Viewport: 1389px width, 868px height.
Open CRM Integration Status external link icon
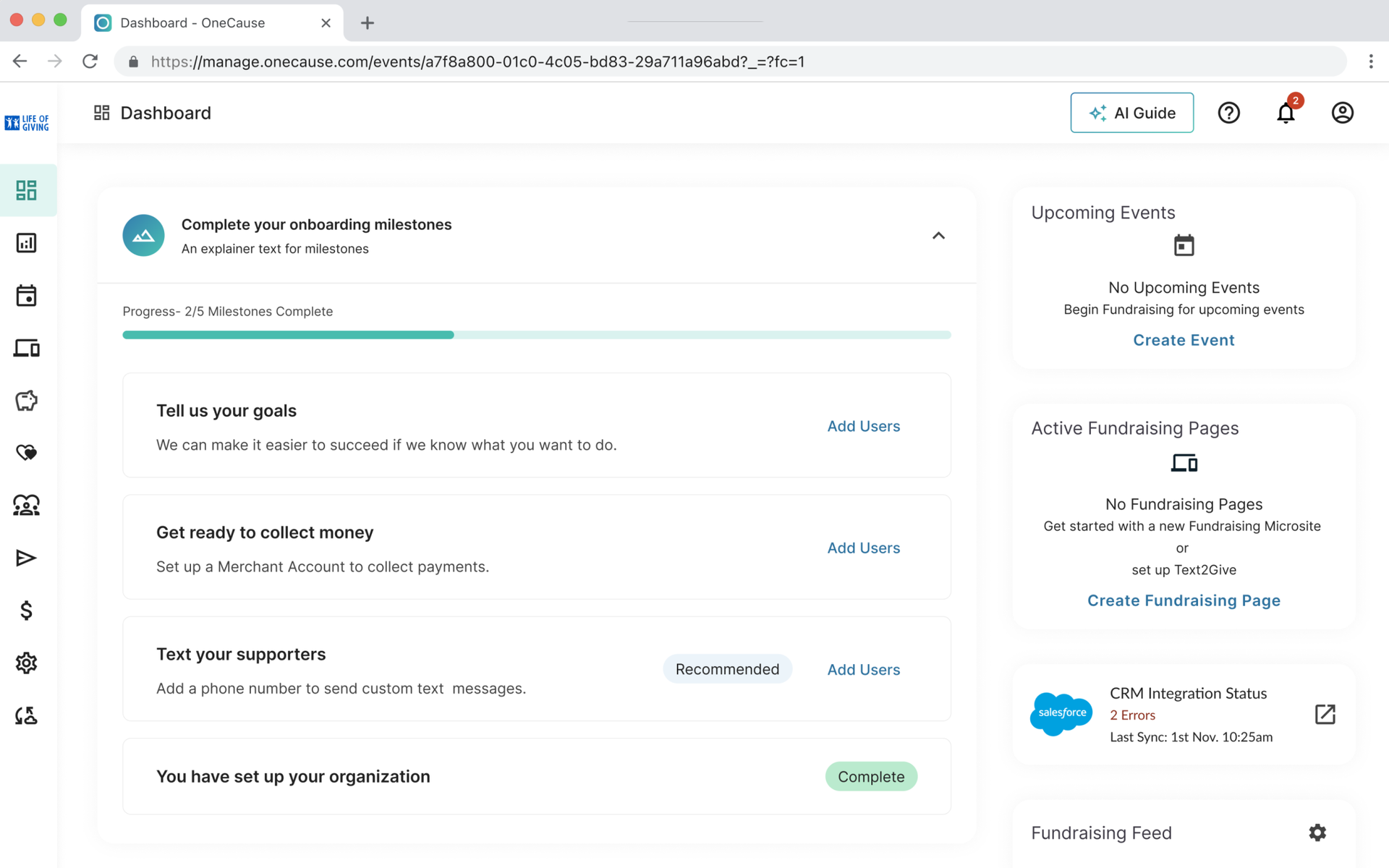click(x=1325, y=715)
